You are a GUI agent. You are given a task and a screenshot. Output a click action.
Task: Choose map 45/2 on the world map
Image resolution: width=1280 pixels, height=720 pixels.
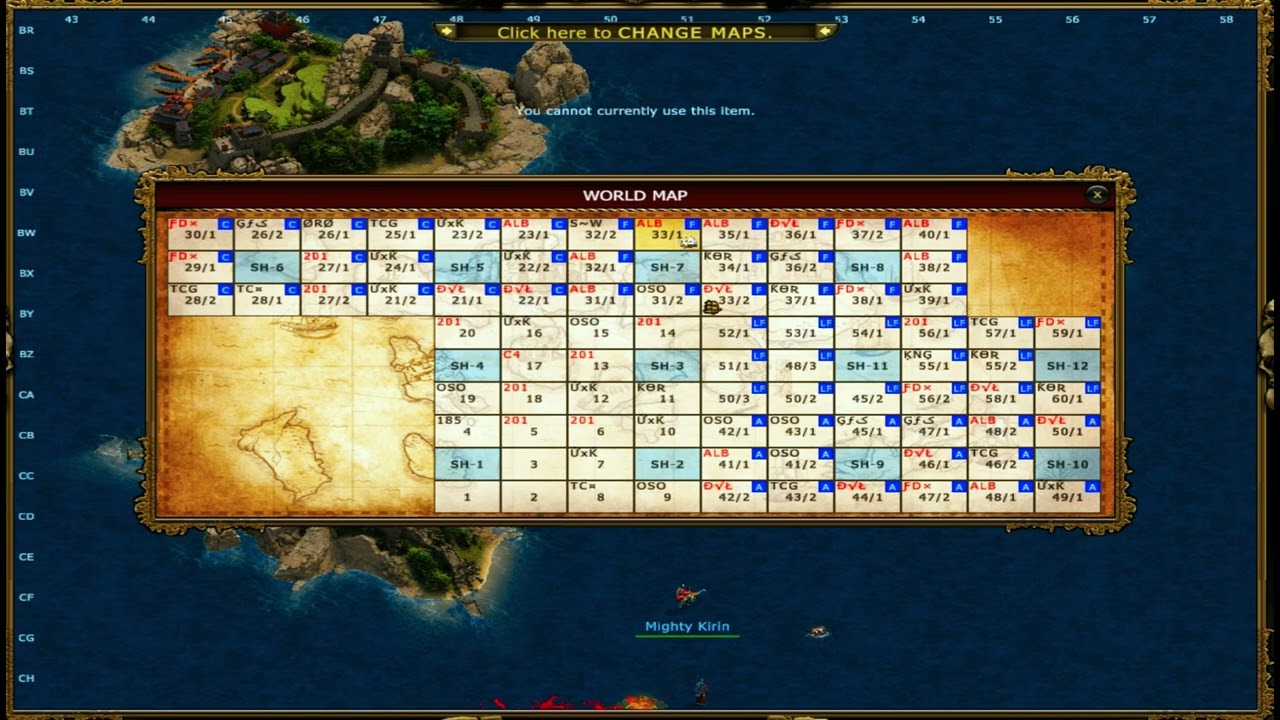[868, 399]
